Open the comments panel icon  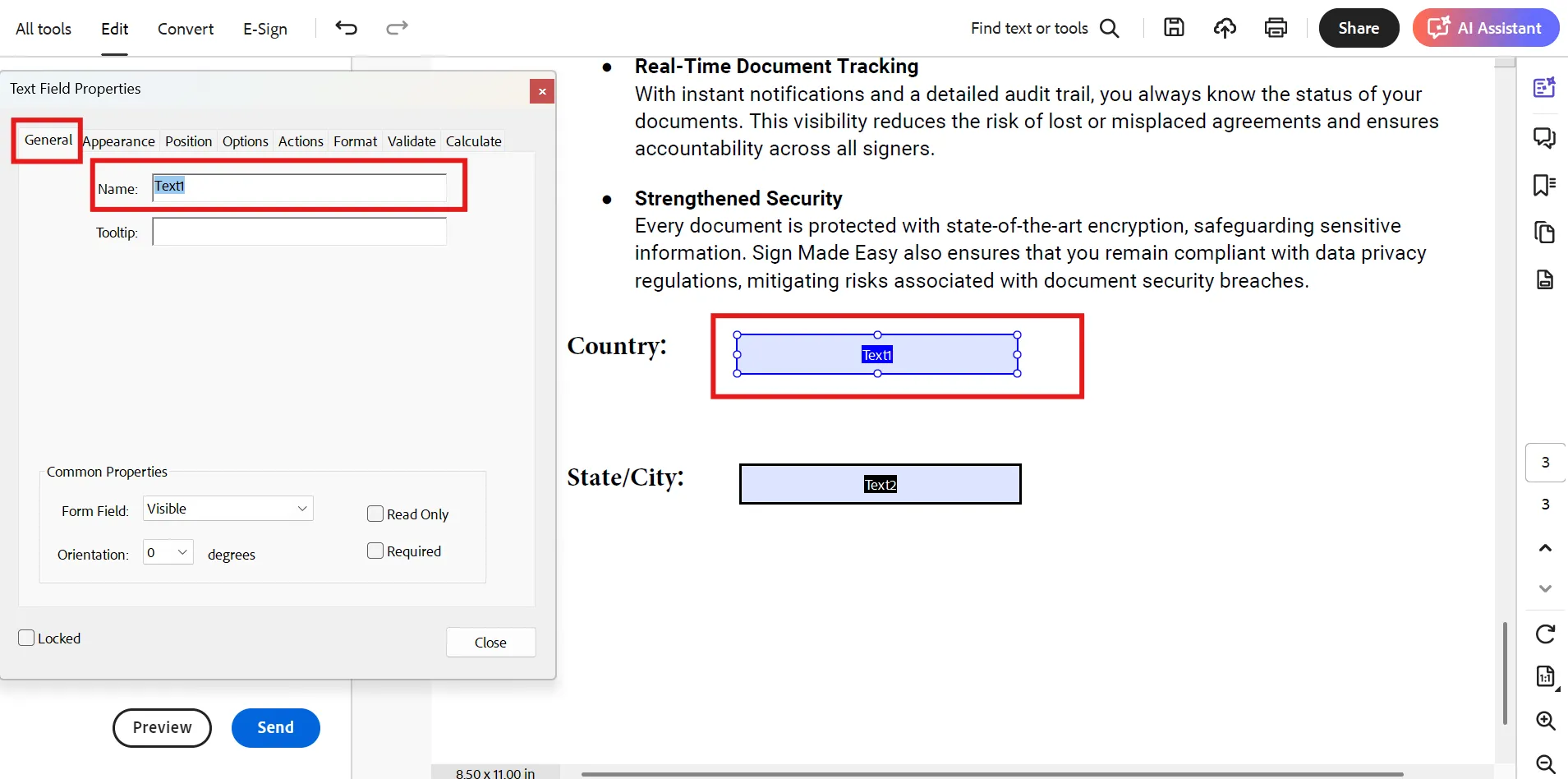pyautogui.click(x=1544, y=137)
